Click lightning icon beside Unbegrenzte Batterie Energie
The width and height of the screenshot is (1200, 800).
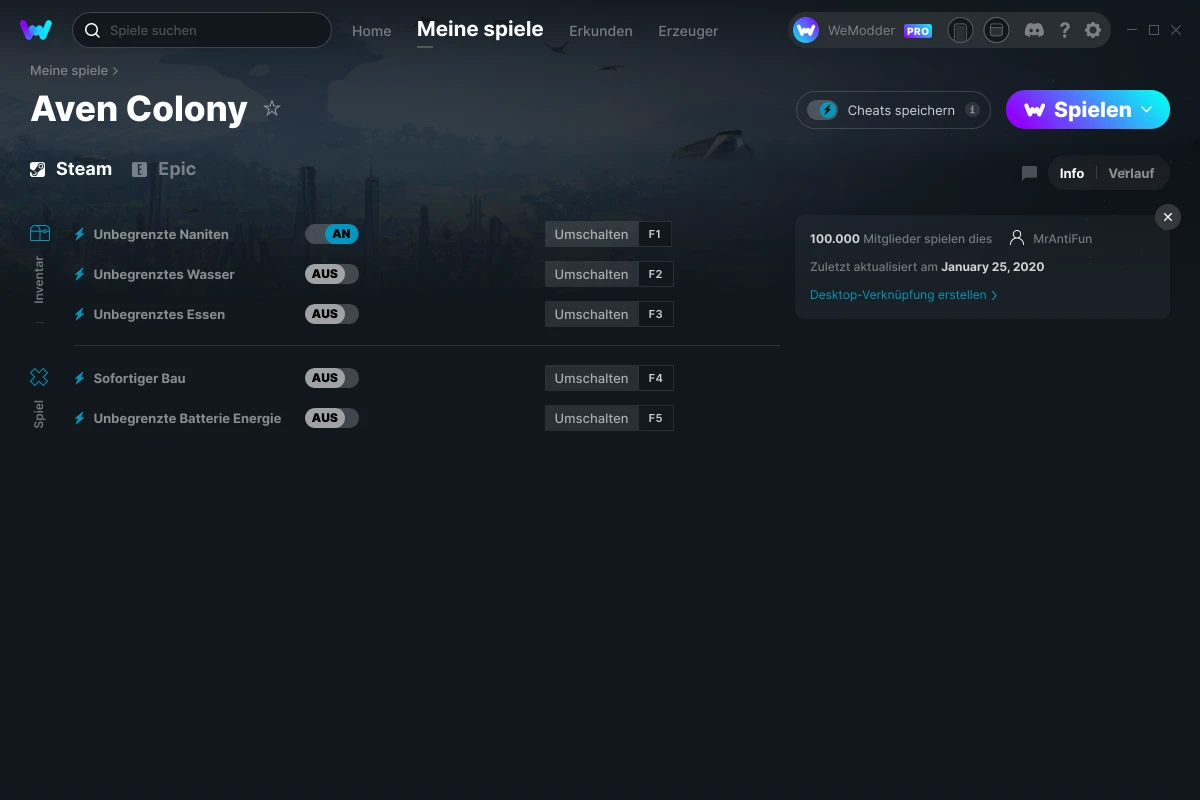pos(80,418)
